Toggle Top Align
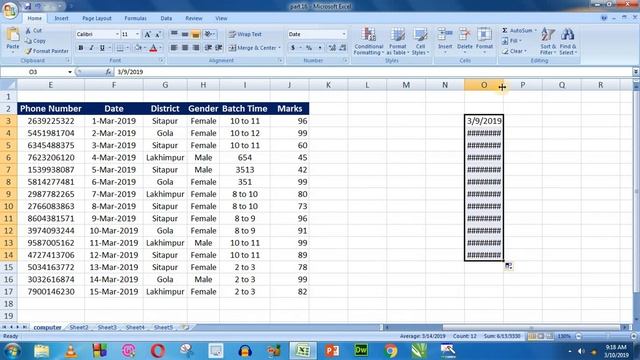This screenshot has height=360, width=640. point(174,34)
